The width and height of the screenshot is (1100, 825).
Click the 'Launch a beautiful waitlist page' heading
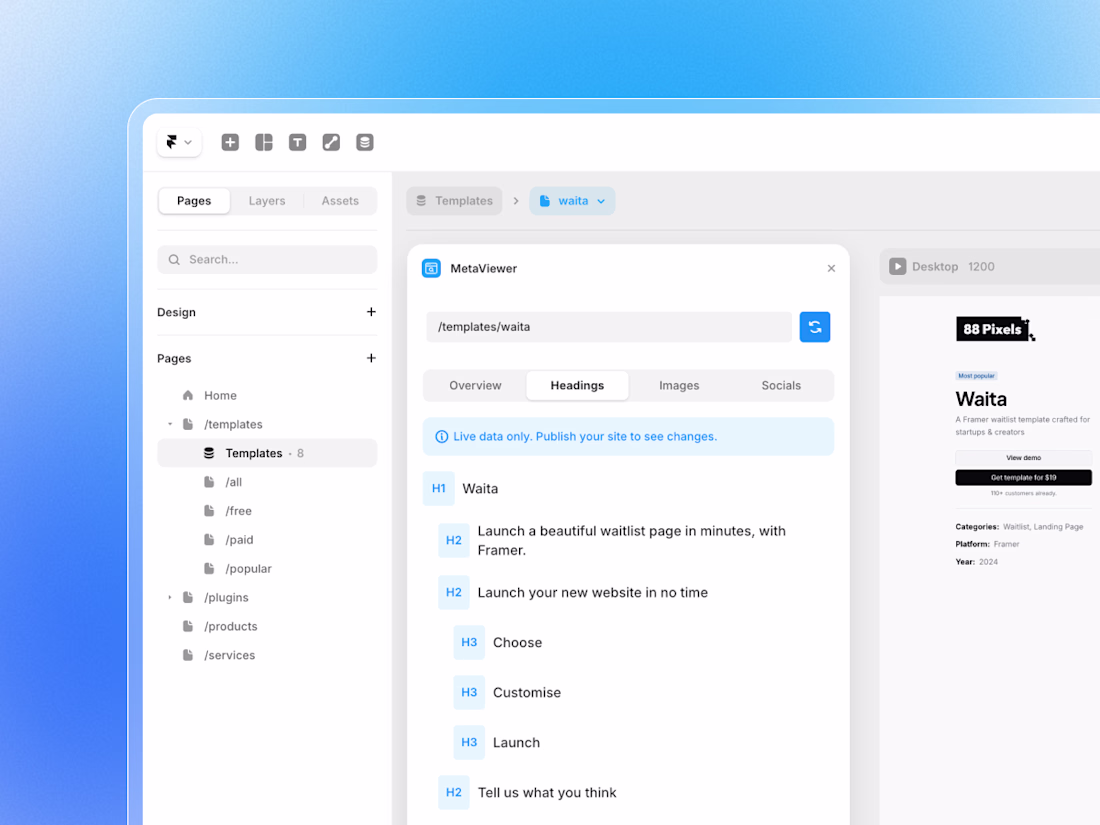(631, 540)
